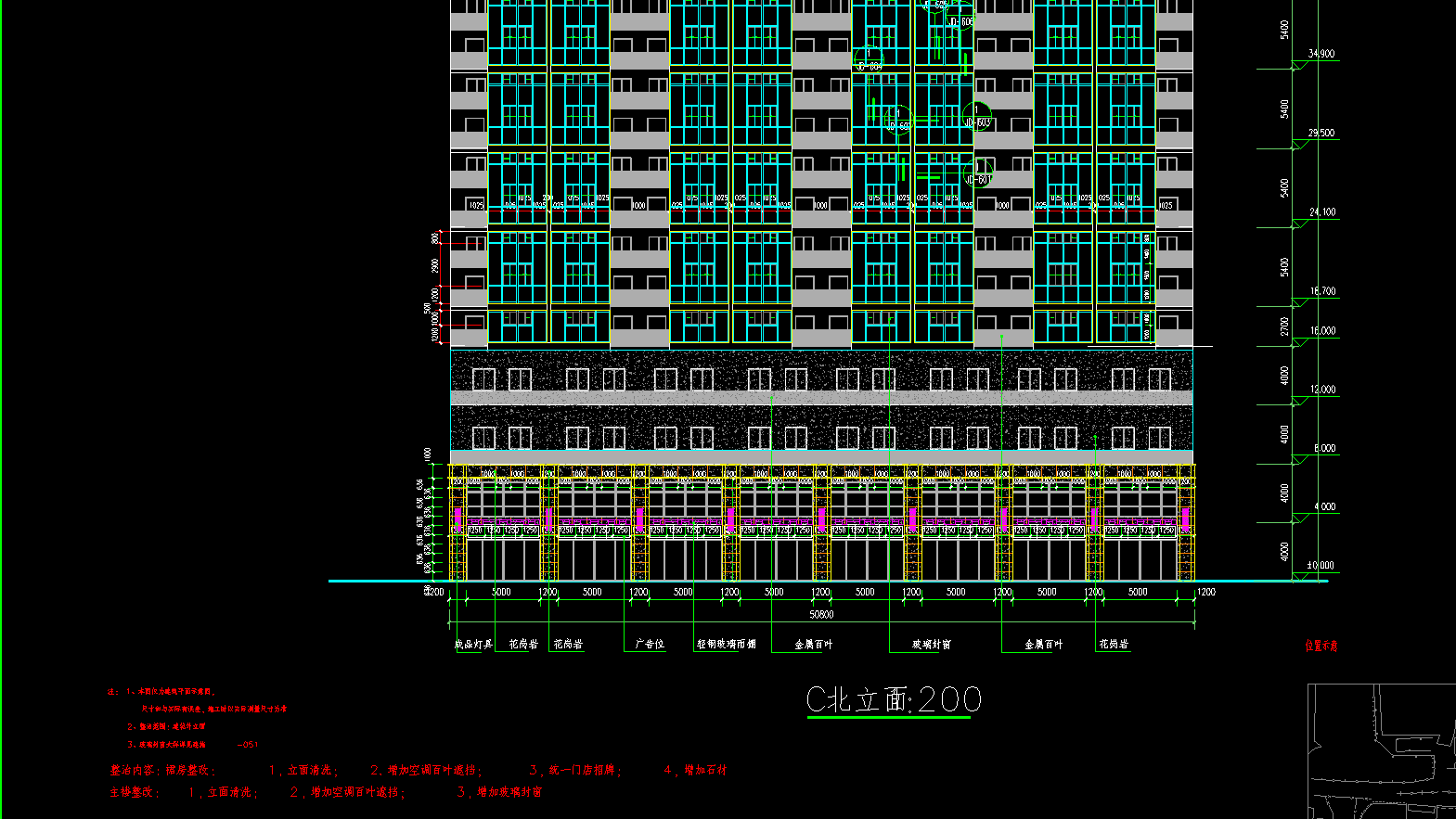Click the location map thumbnail outline
This screenshot has width=1456, height=819.
[1381, 751]
